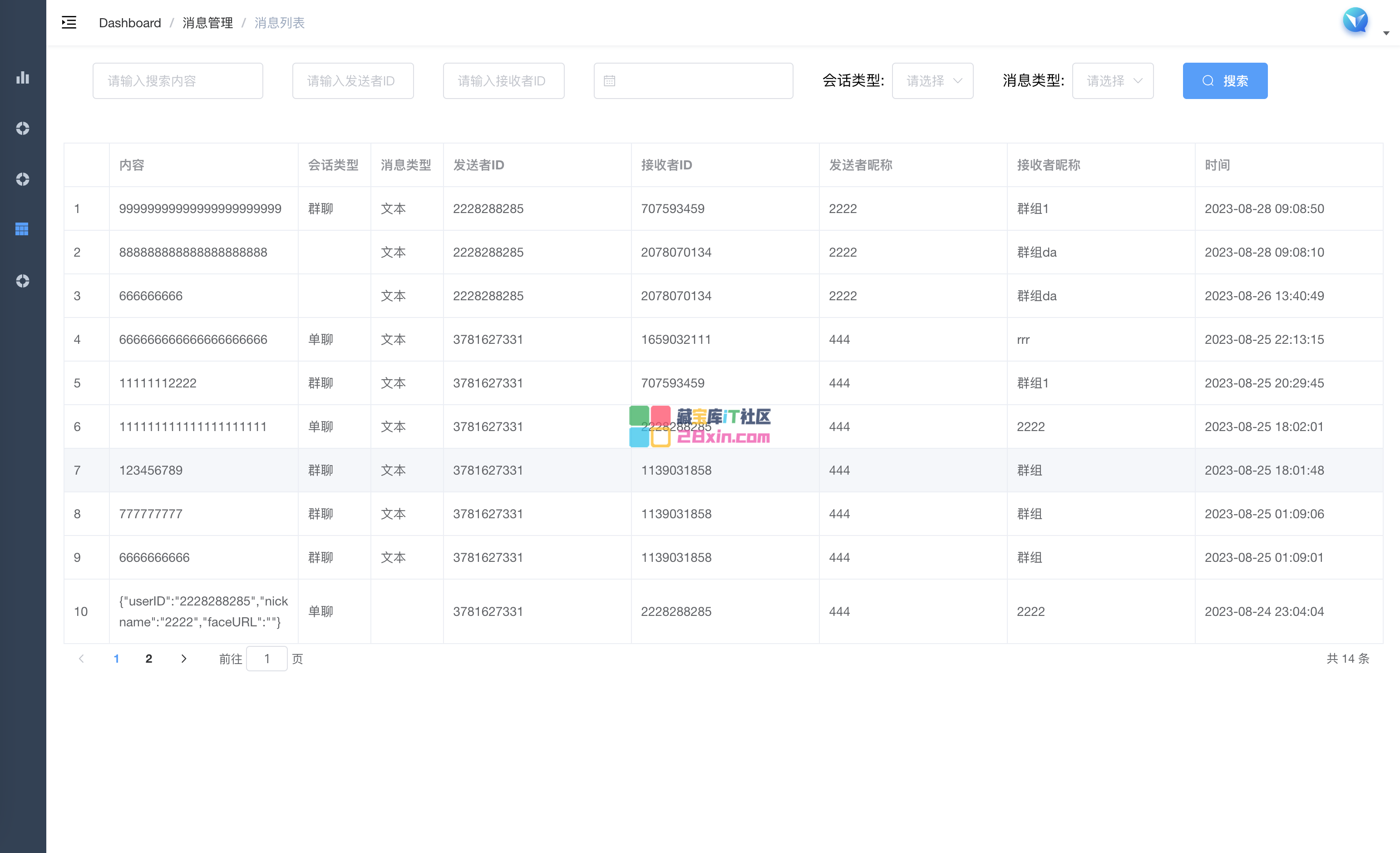Expand 消息类型 select dropdown
Image resolution: width=1400 pixels, height=853 pixels.
[1113, 81]
